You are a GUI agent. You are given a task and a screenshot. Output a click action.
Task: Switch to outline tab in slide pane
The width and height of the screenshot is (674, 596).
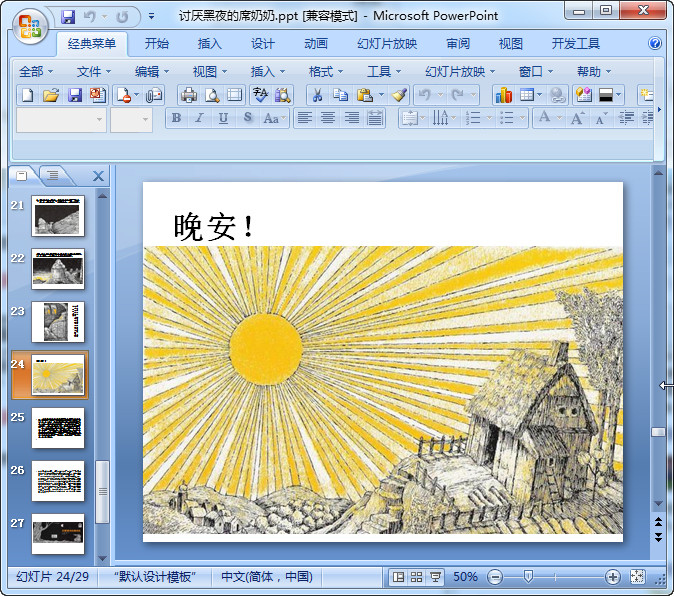[53, 175]
